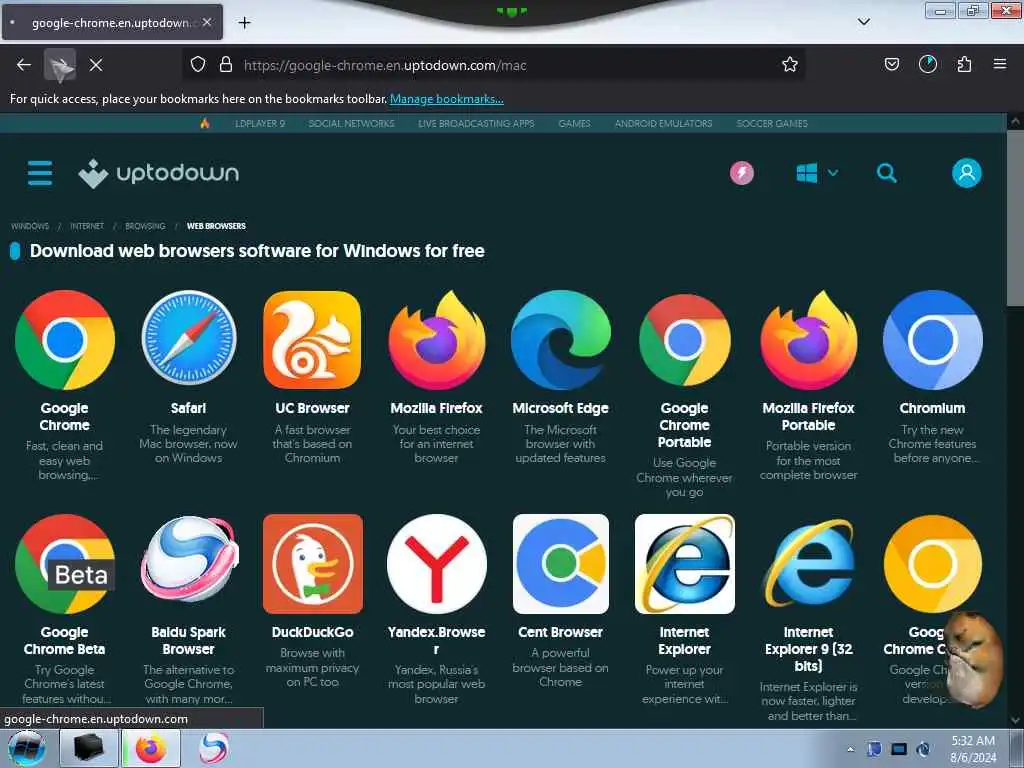The width and height of the screenshot is (1024, 768).
Task: Go back to the previous page
Action: [24, 65]
